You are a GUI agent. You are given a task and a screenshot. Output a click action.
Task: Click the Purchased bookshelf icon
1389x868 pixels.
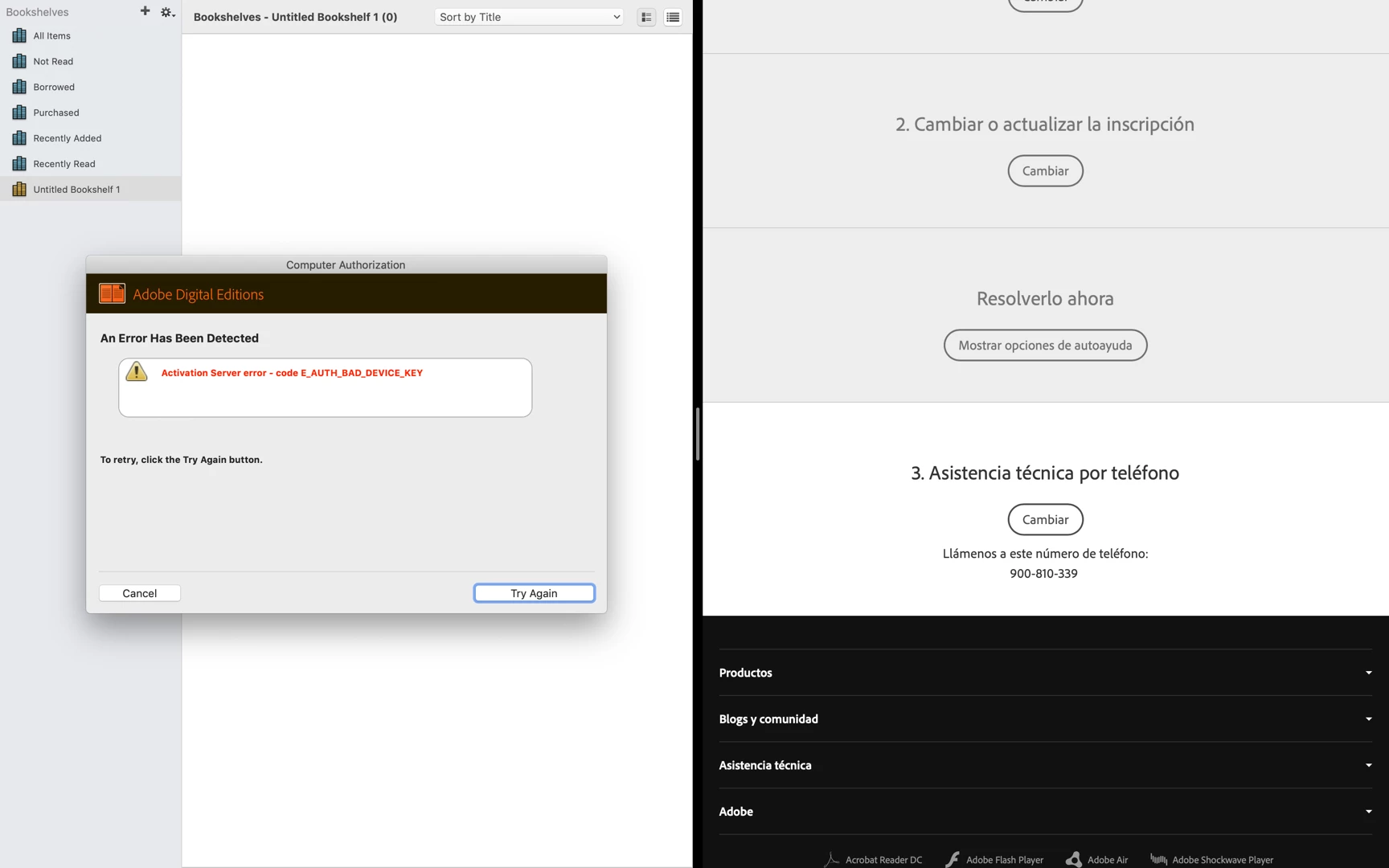19,113
